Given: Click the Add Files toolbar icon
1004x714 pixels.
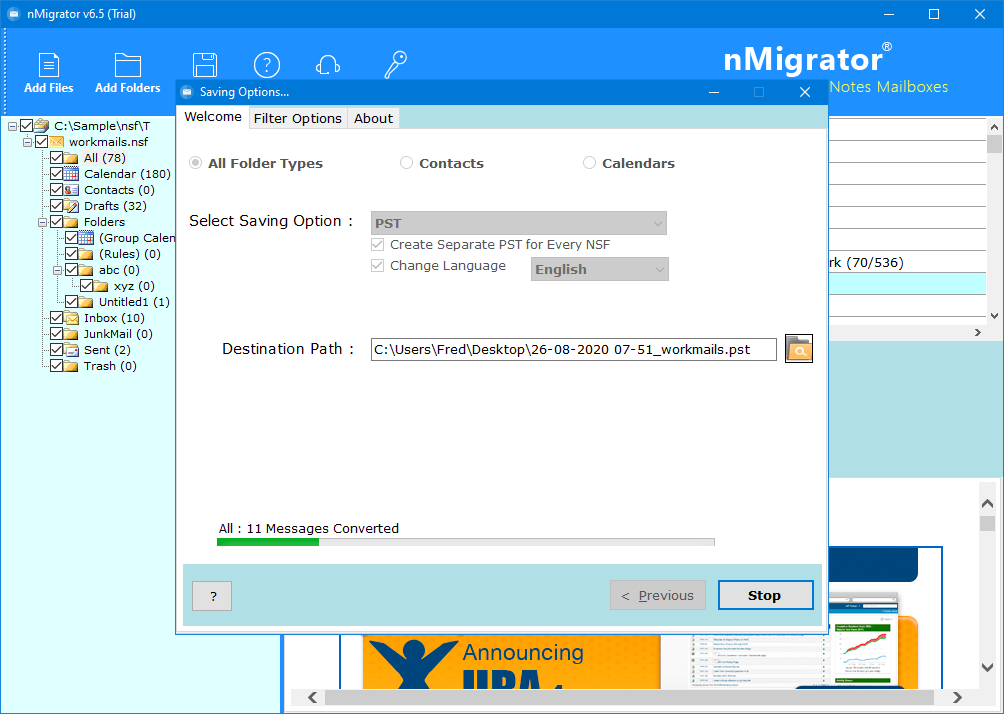Looking at the screenshot, I should [x=49, y=65].
